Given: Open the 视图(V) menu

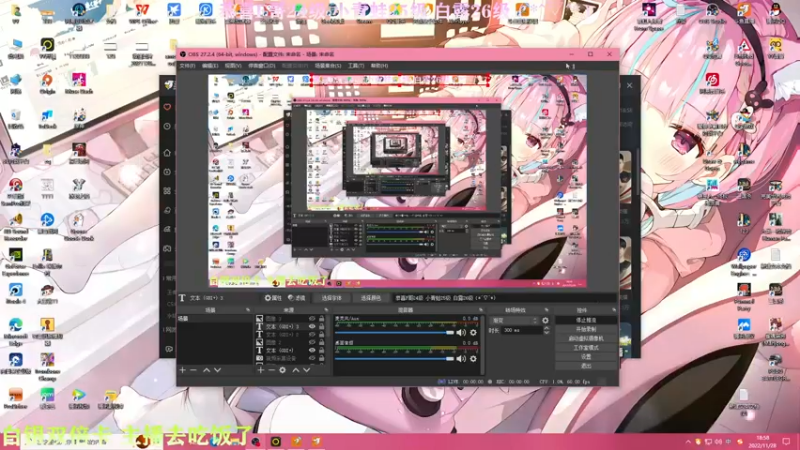Looking at the screenshot, I should tap(233, 66).
